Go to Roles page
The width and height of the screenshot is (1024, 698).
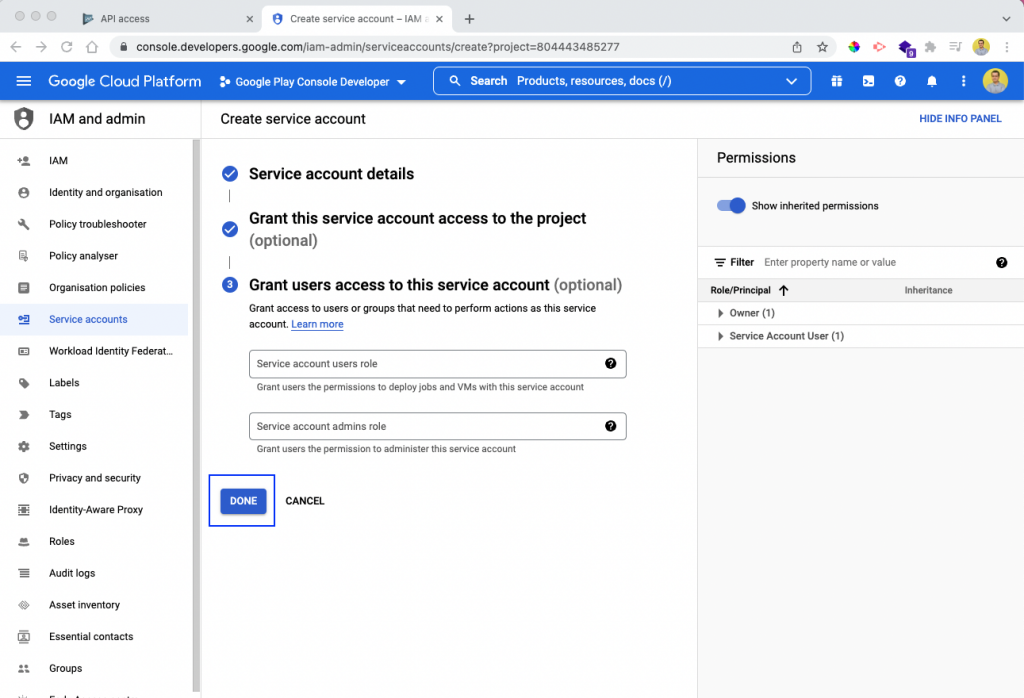pos(94,541)
